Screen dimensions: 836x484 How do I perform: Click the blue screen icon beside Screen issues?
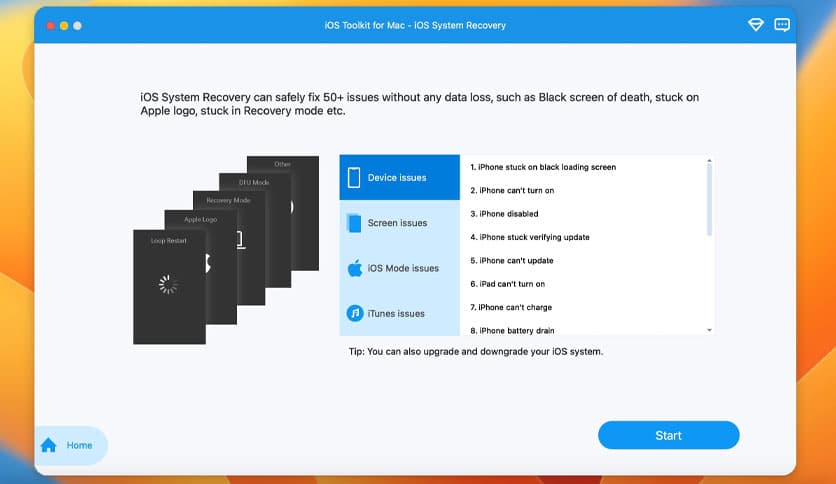click(x=354, y=223)
